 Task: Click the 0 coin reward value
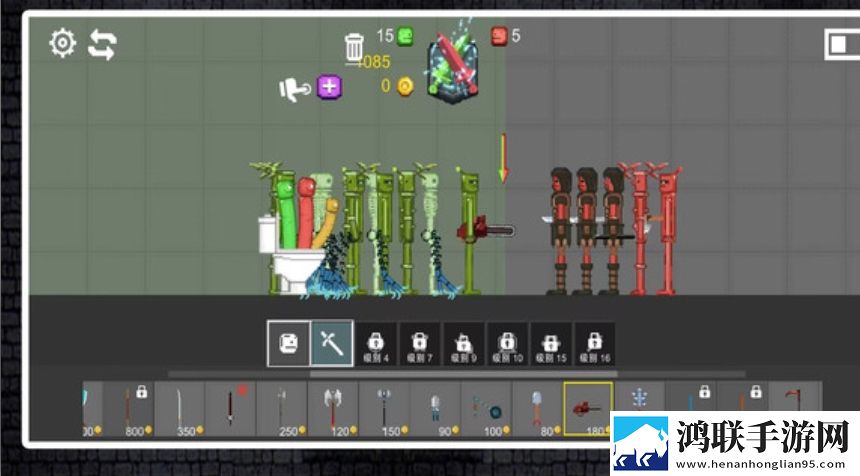(x=386, y=86)
